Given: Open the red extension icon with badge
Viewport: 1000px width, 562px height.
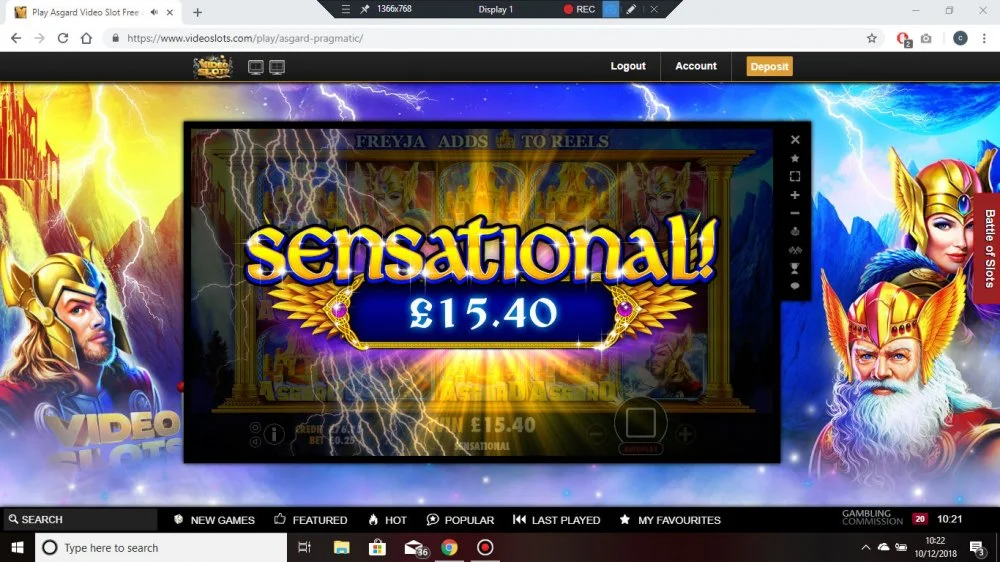Looking at the screenshot, I should point(904,39).
